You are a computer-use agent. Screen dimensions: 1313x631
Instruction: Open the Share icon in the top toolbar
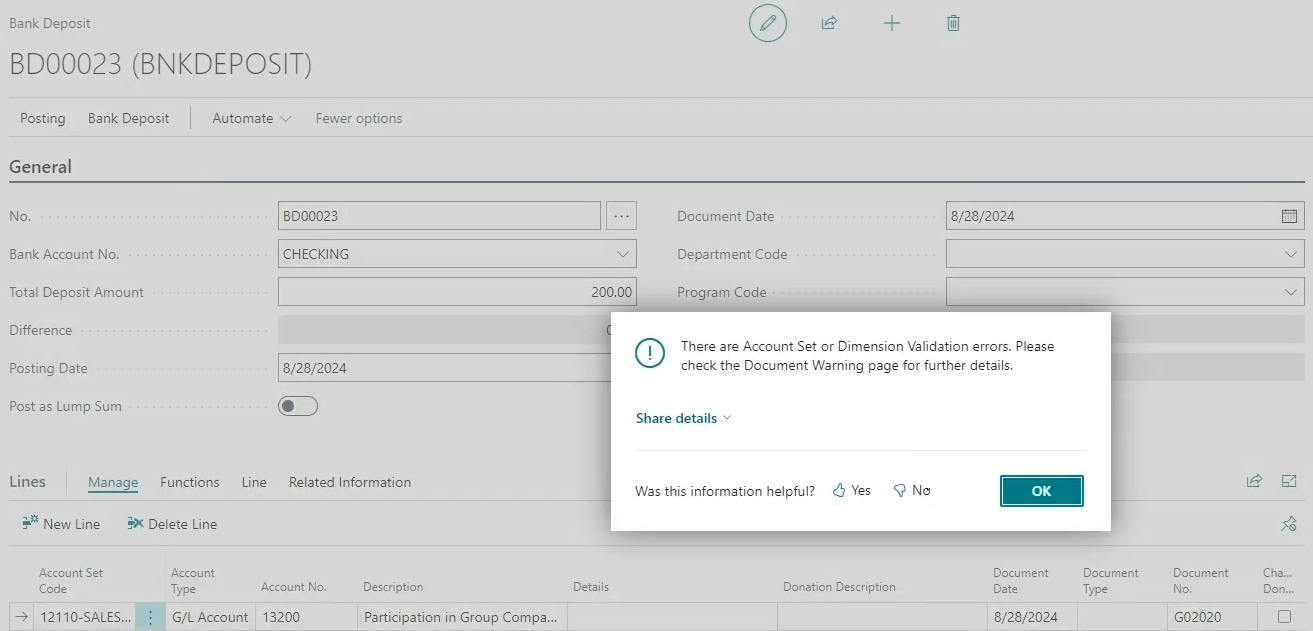[829, 22]
